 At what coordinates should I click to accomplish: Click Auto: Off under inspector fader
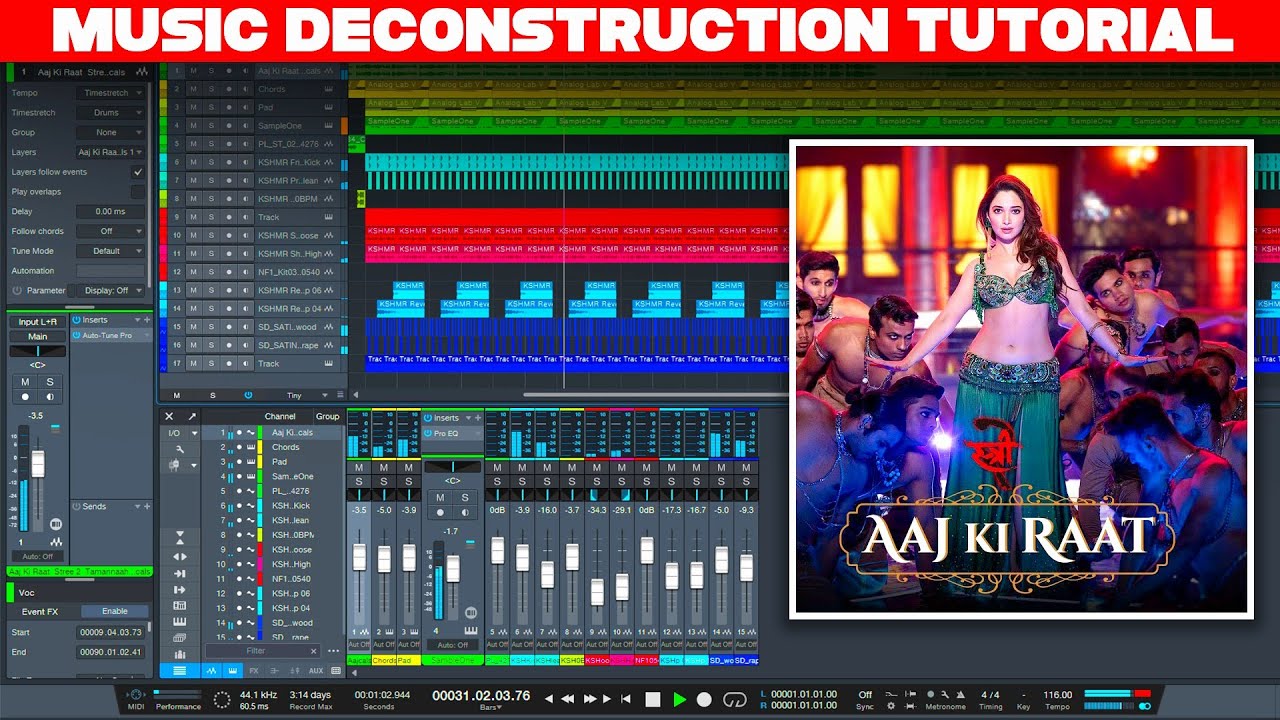[37, 556]
